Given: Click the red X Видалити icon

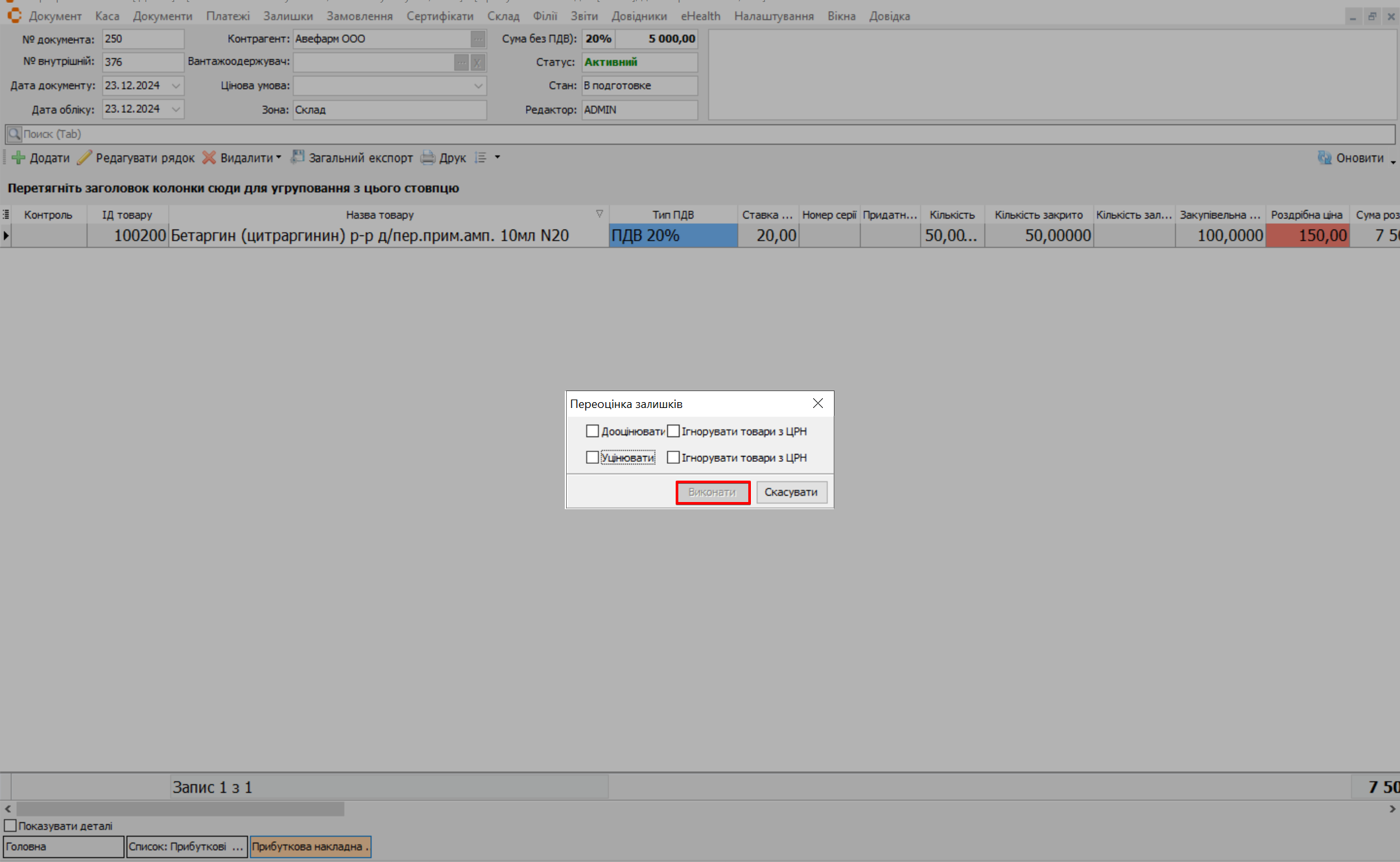Looking at the screenshot, I should click(209, 158).
